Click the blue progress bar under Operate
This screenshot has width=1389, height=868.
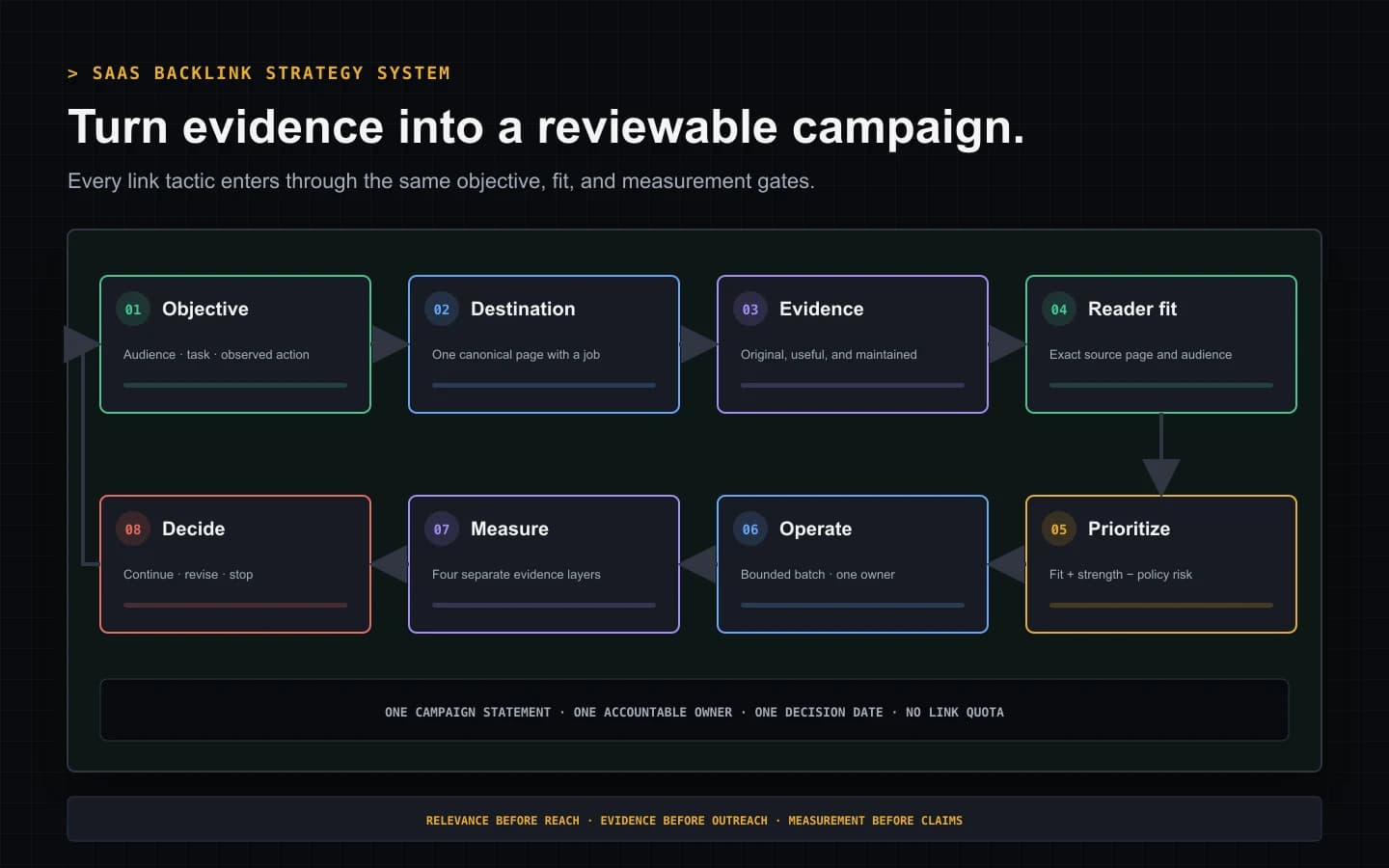853,605
